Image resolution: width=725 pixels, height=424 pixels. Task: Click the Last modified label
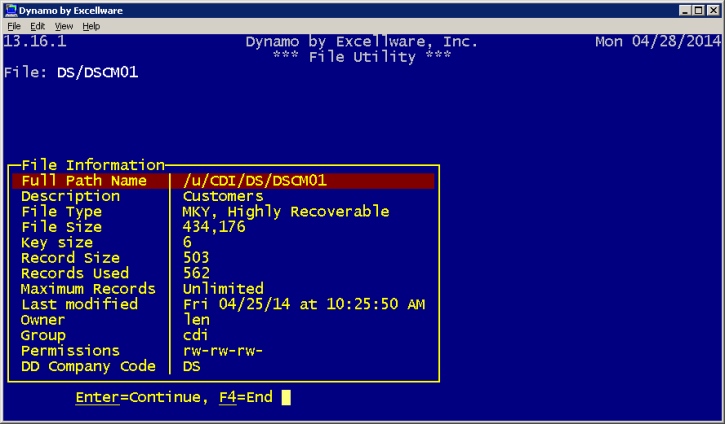click(80, 304)
